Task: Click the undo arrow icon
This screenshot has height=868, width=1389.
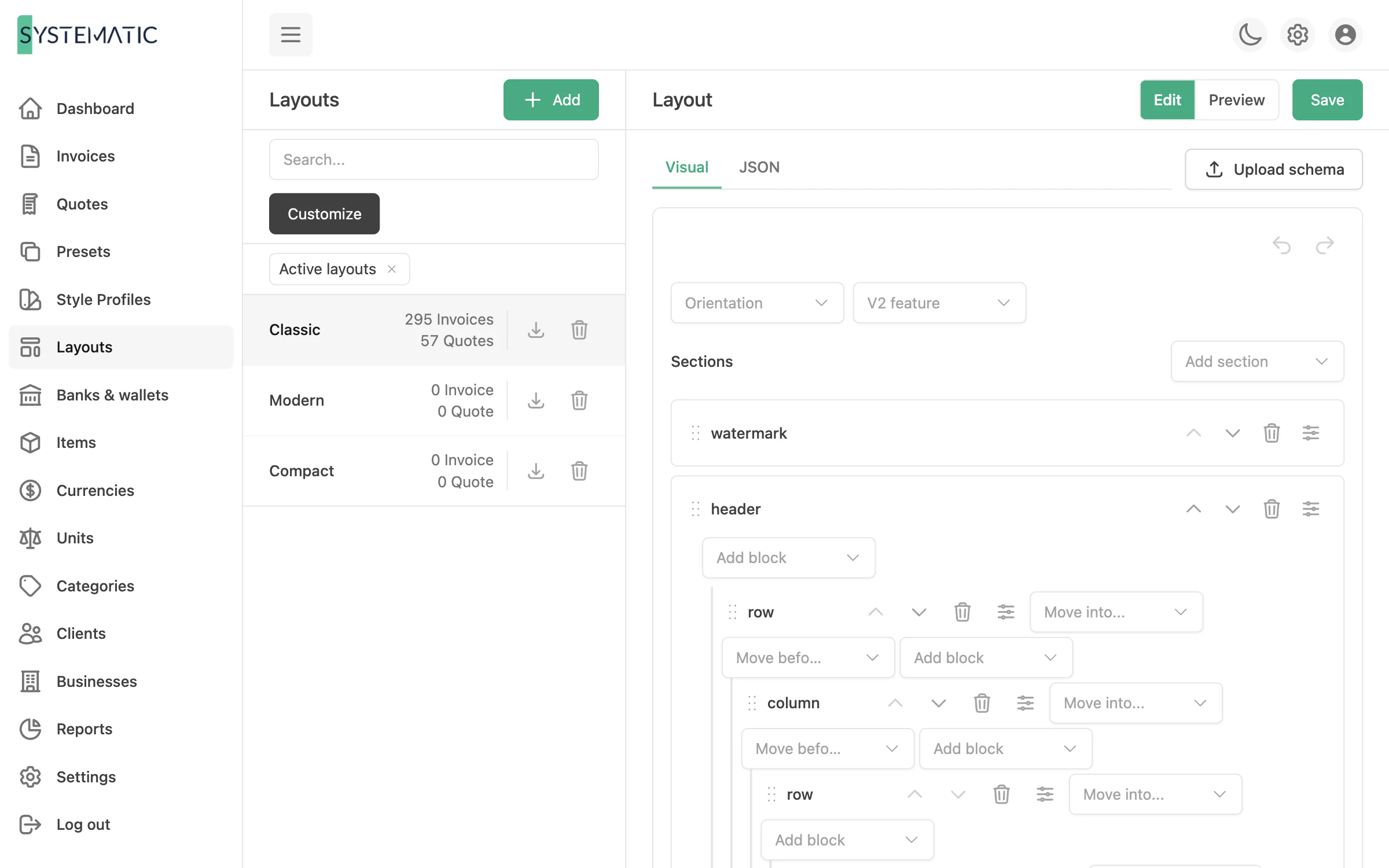Action: [1281, 245]
